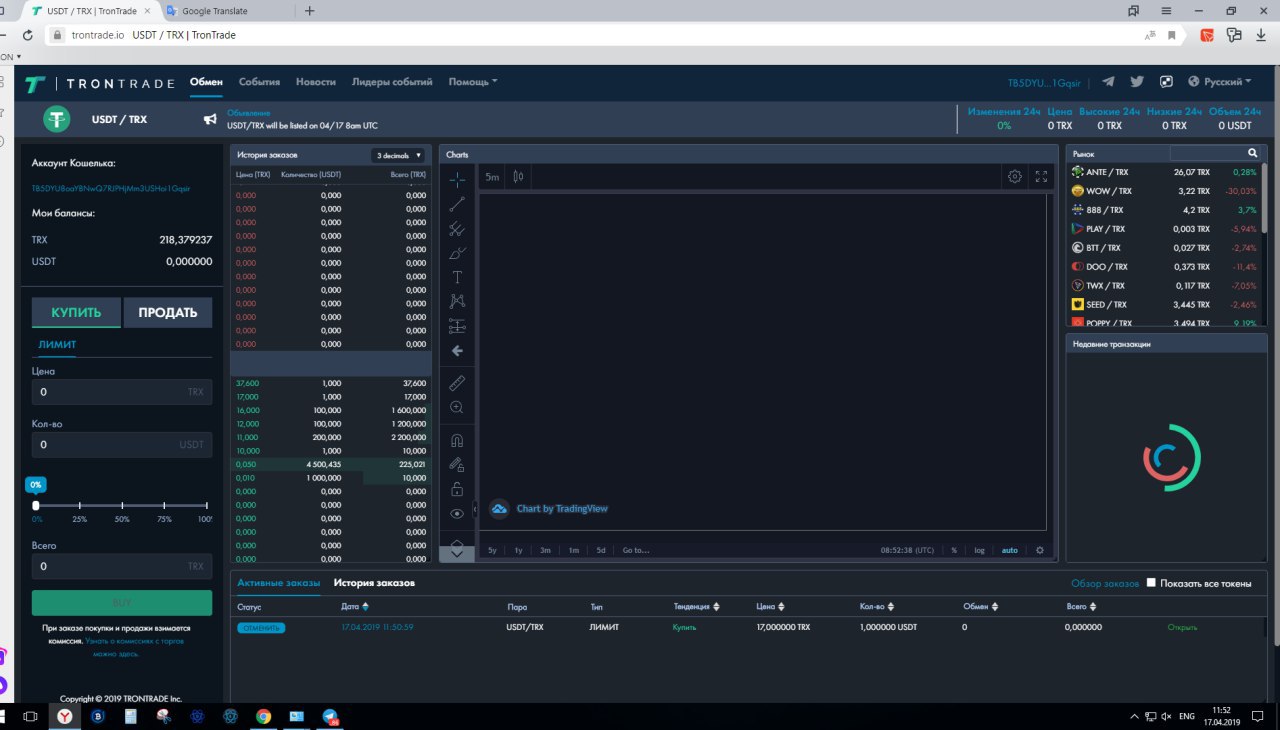Click the 'Цена' price input field
This screenshot has height=730, width=1280.
tap(122, 392)
